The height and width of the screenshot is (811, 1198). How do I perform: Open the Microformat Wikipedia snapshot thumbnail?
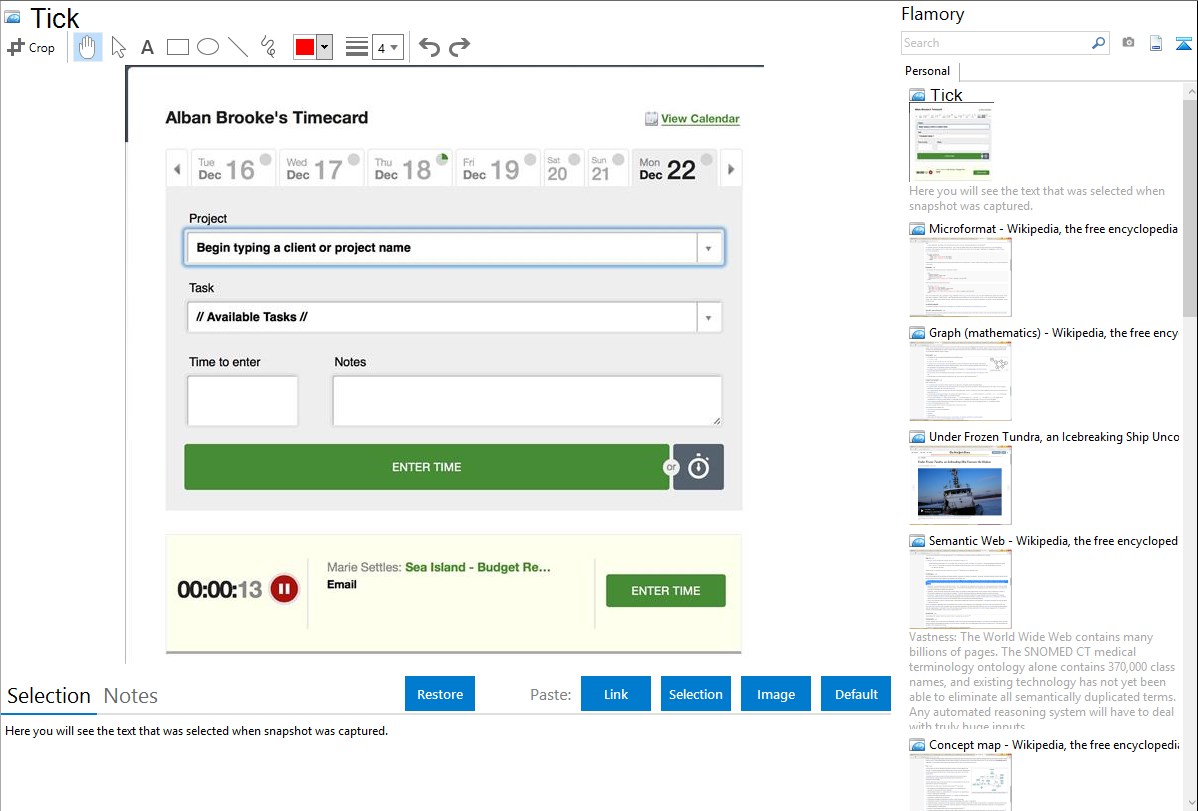(x=960, y=277)
